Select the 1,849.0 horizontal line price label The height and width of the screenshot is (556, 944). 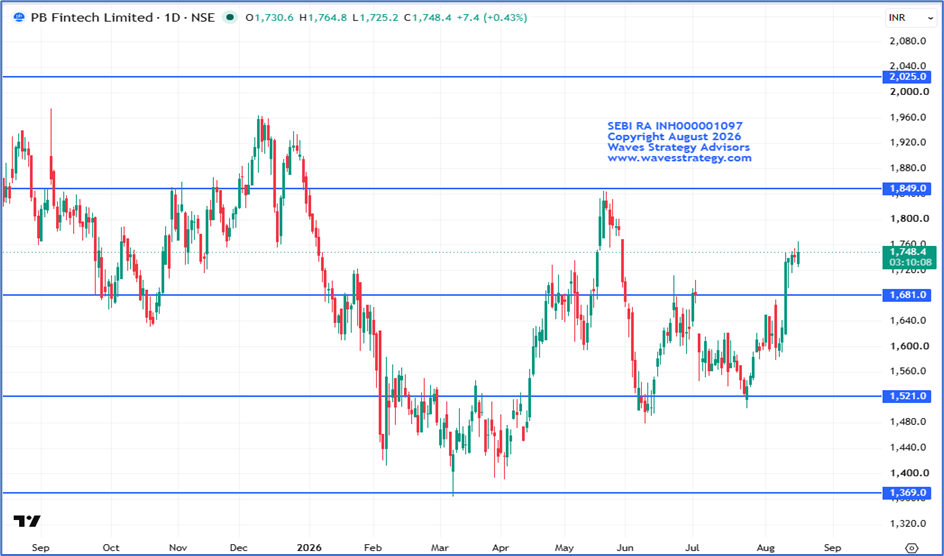point(907,189)
